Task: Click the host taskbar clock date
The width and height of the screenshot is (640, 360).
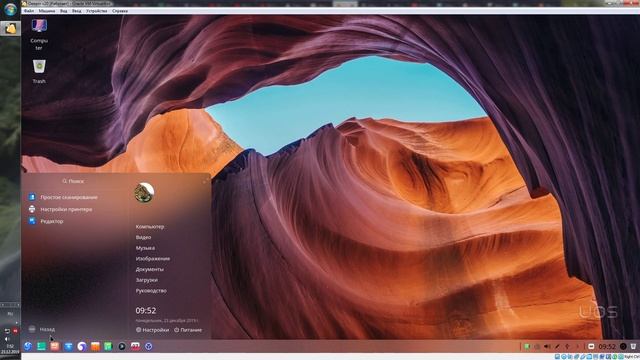Action: point(10,349)
